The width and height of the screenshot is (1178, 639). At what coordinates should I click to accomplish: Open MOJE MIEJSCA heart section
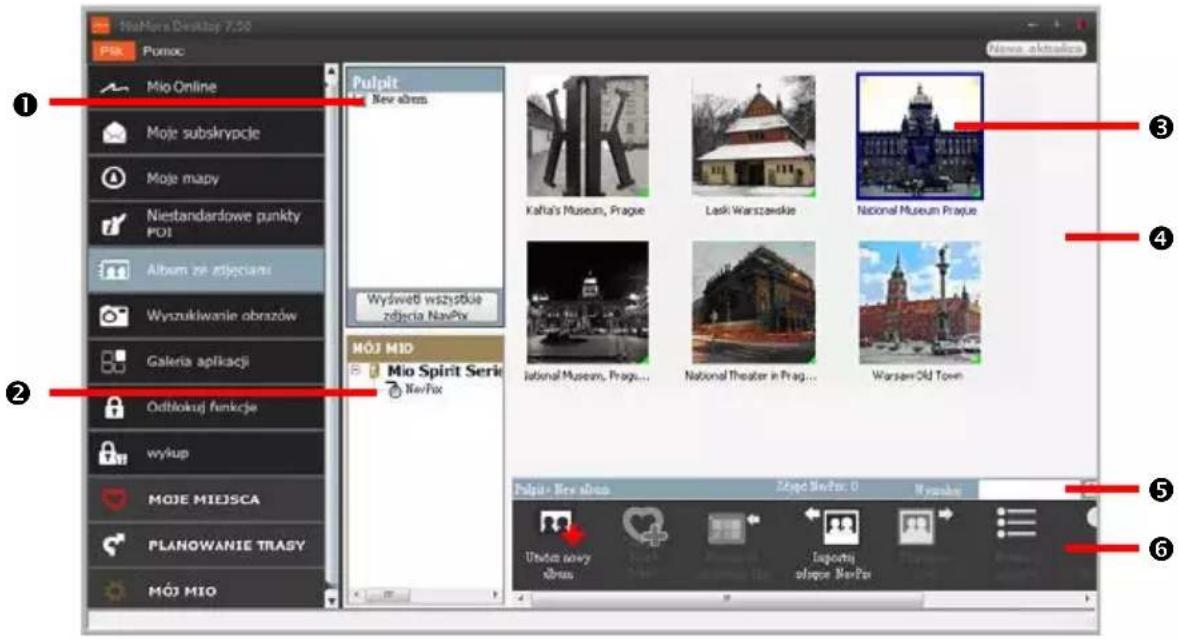coord(206,499)
